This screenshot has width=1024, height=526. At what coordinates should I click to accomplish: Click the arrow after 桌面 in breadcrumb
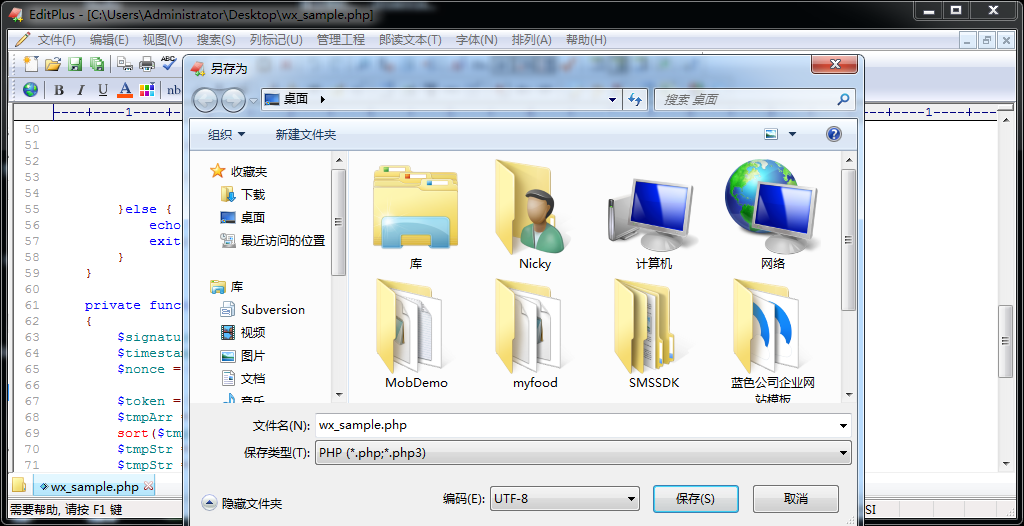coord(322,100)
